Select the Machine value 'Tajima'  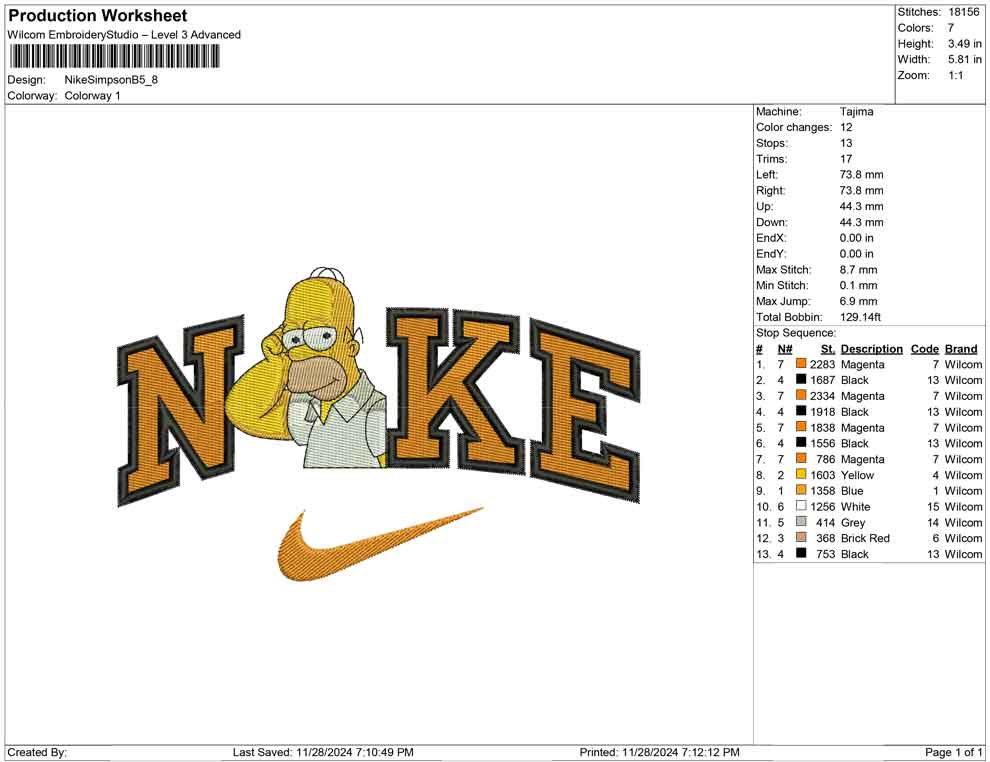pyautogui.click(x=857, y=111)
